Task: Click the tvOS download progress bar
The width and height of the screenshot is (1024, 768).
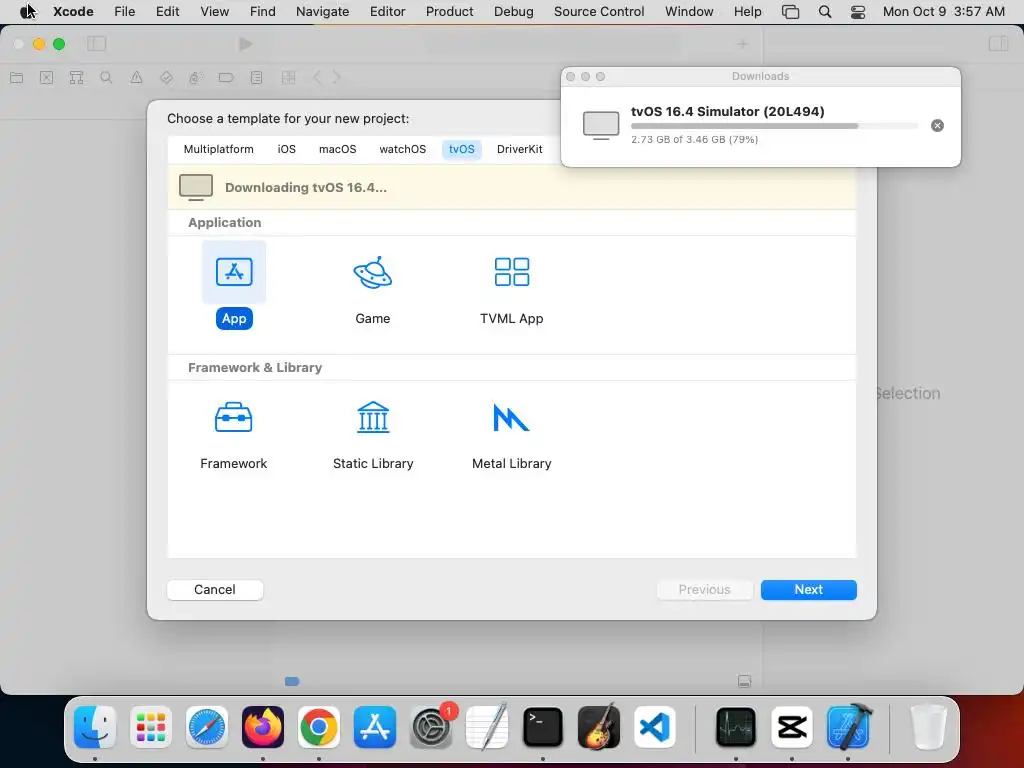Action: pos(775,126)
